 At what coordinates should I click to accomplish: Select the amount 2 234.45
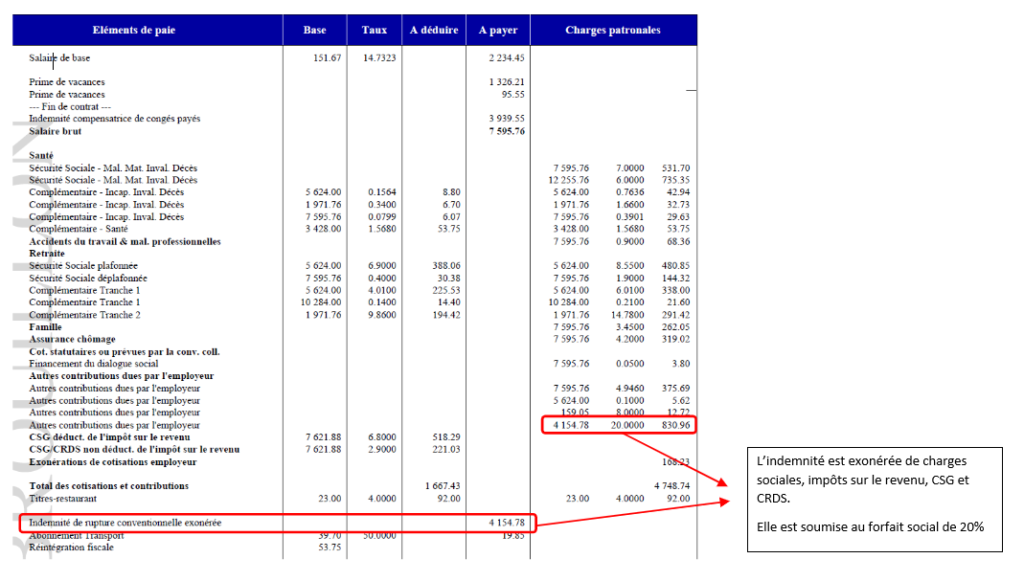507,58
